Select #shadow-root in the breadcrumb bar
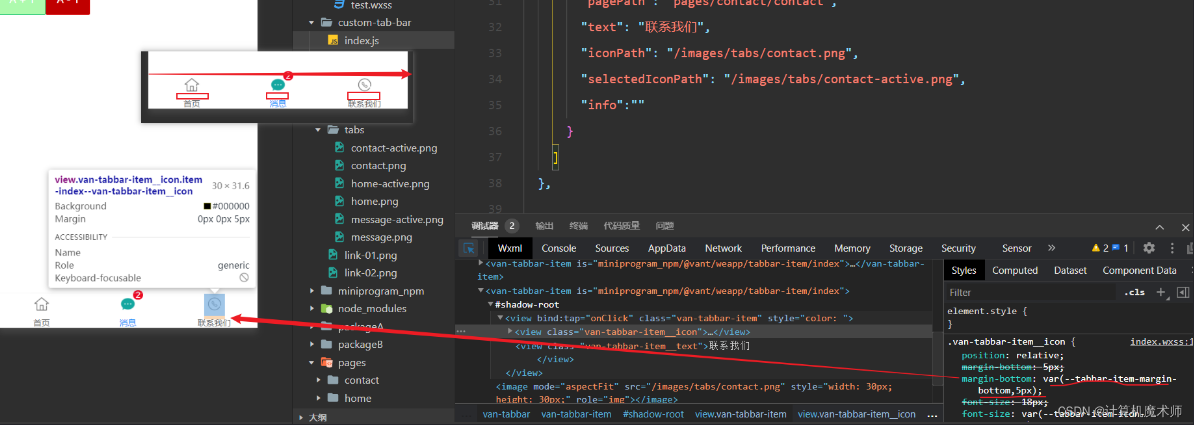Viewport: 1194px width, 425px height. 653,414
